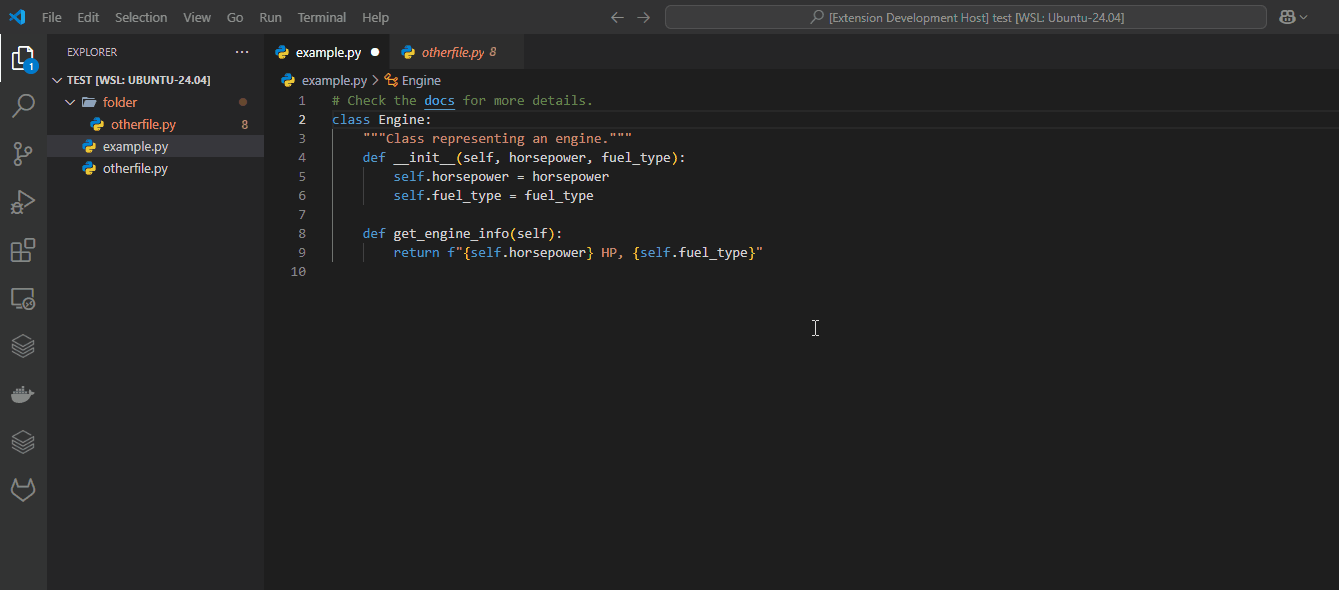Open the Run menu
Viewport: 1339px width, 590px height.
pos(270,17)
